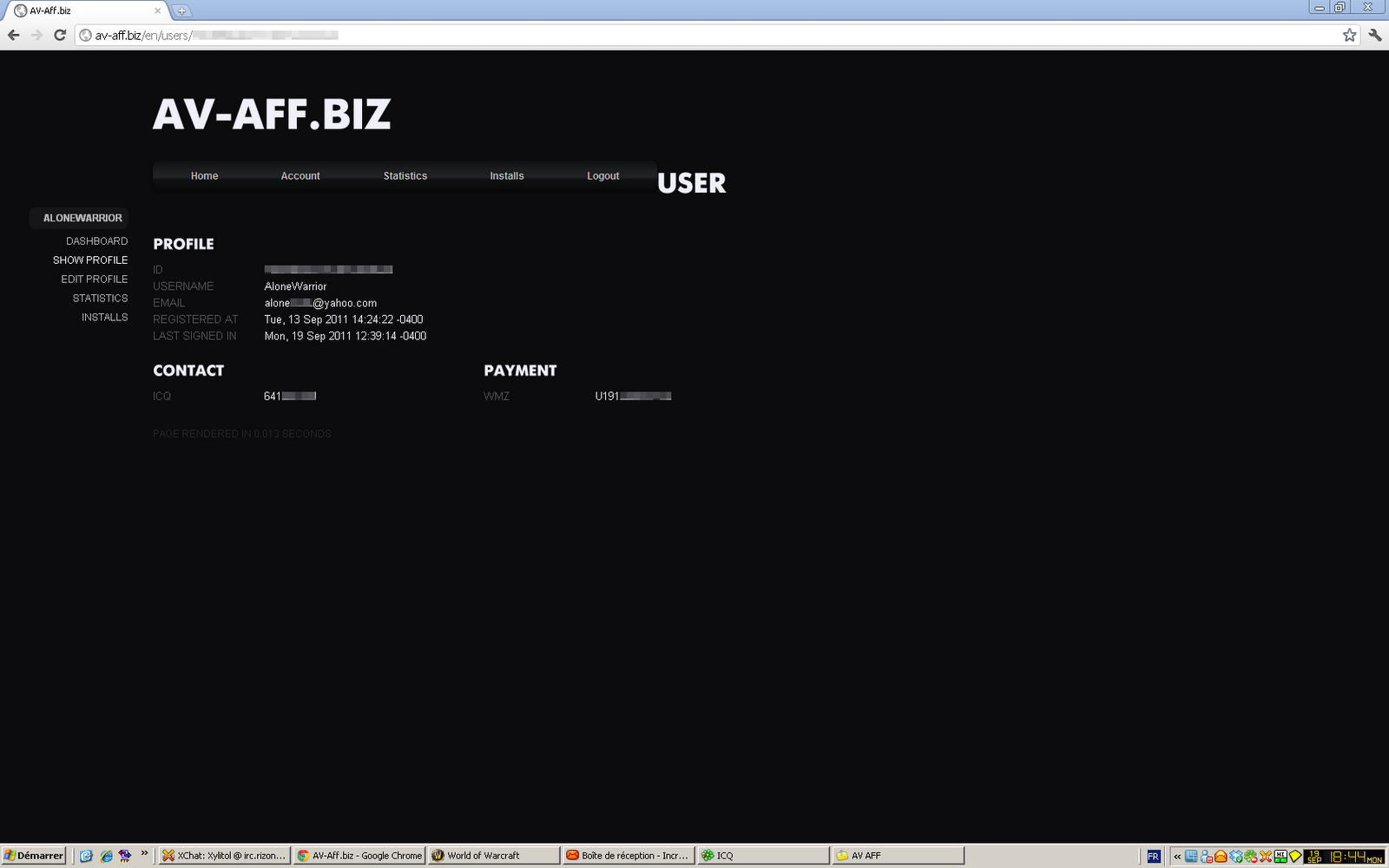Screen dimensions: 1389x868
Task: Open STATISTICS in the left sidebar
Action: coord(101,299)
